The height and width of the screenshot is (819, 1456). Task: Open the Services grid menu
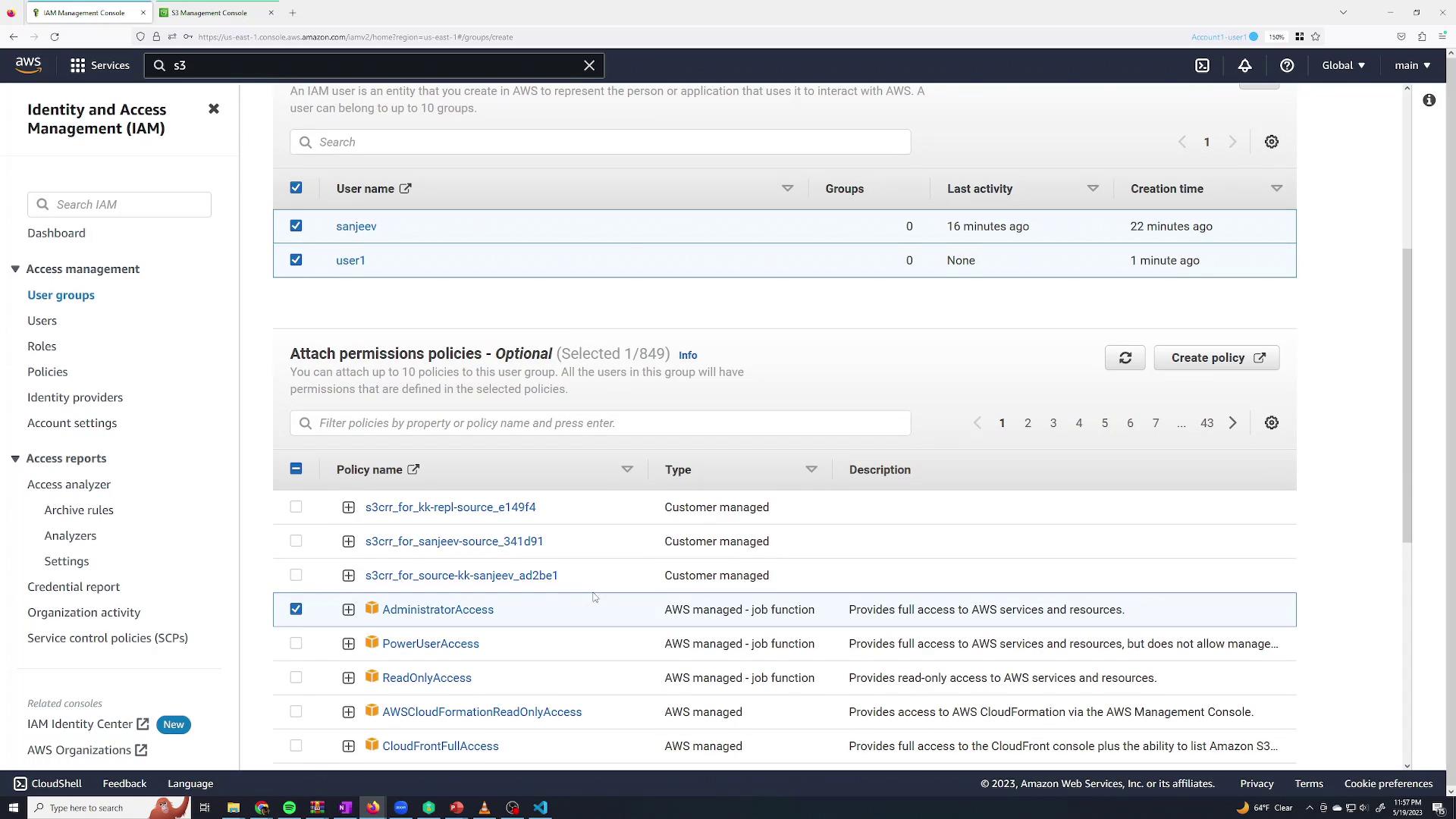point(99,65)
